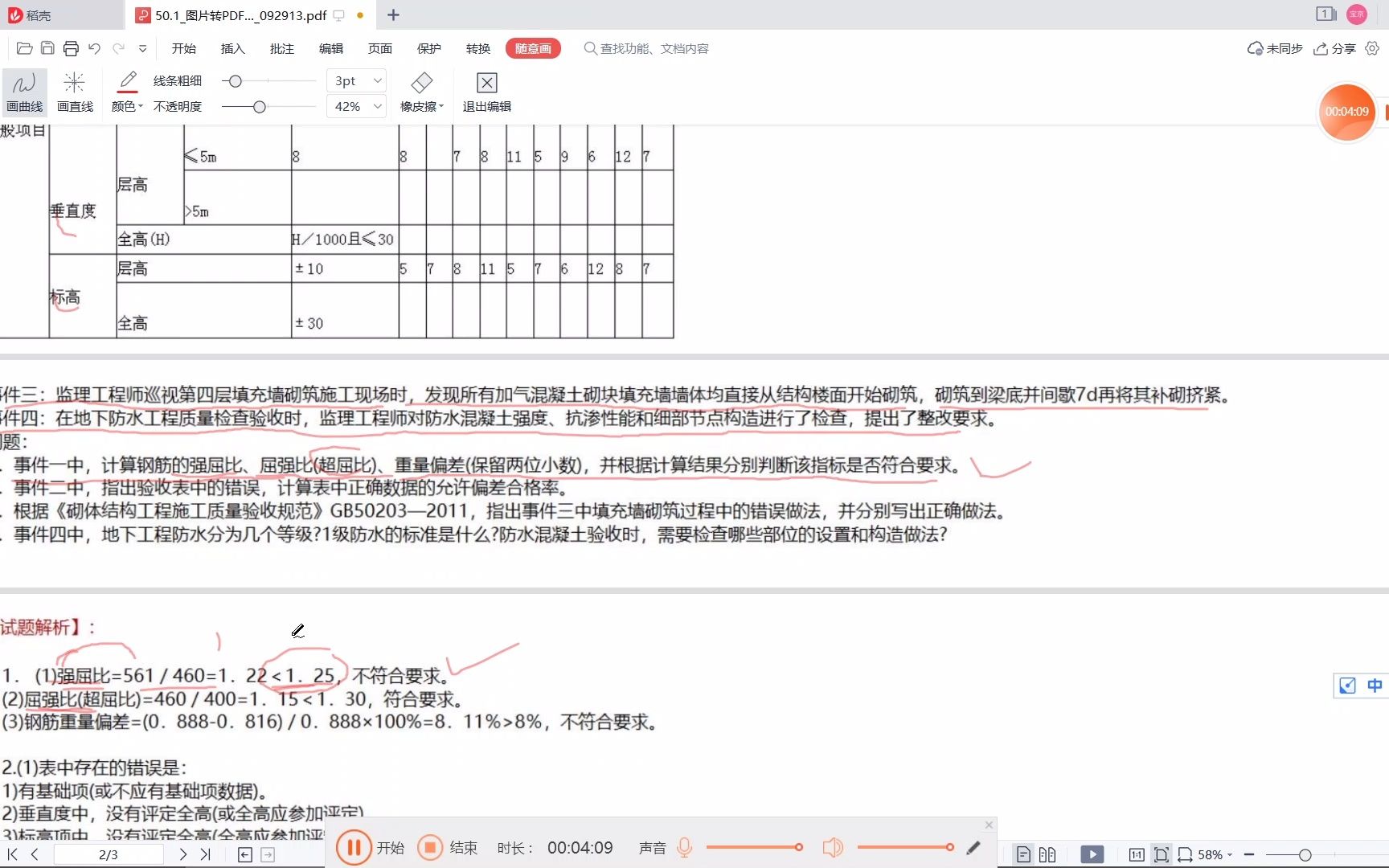This screenshot has width=1389, height=868.
Task: Click the redo arrow icon
Action: tap(119, 48)
